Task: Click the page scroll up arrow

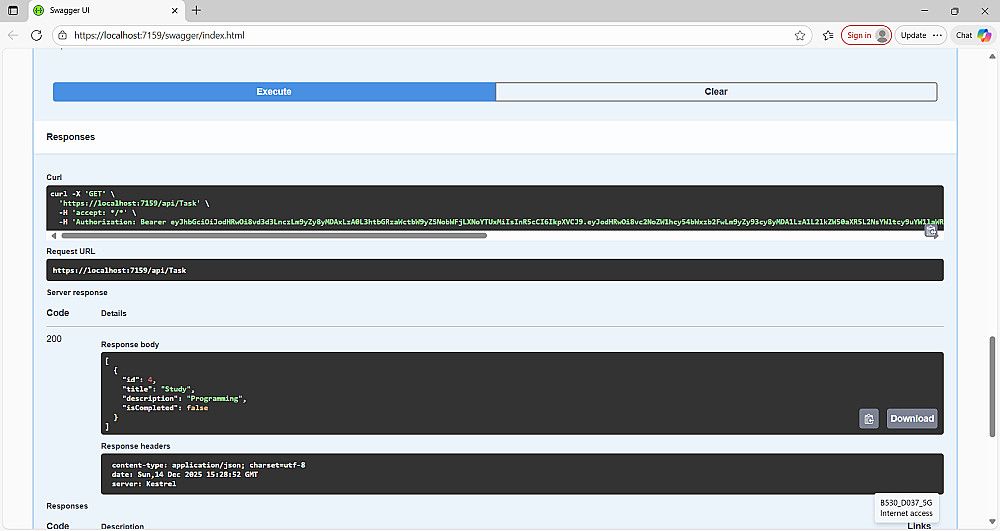Action: click(992, 57)
